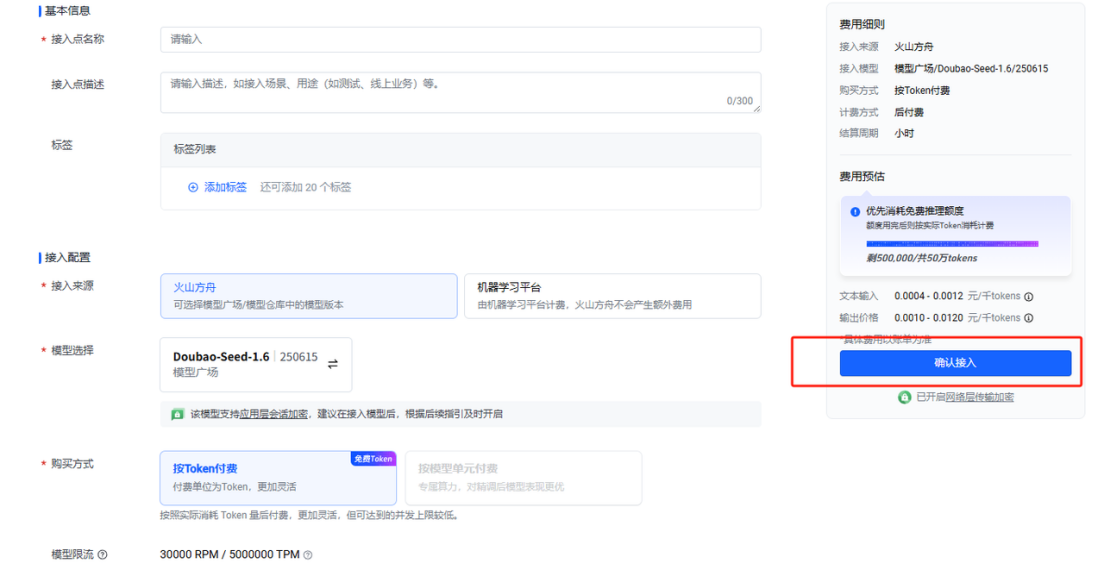
Task: Click the 应用层会话加密 link
Action: (273, 414)
